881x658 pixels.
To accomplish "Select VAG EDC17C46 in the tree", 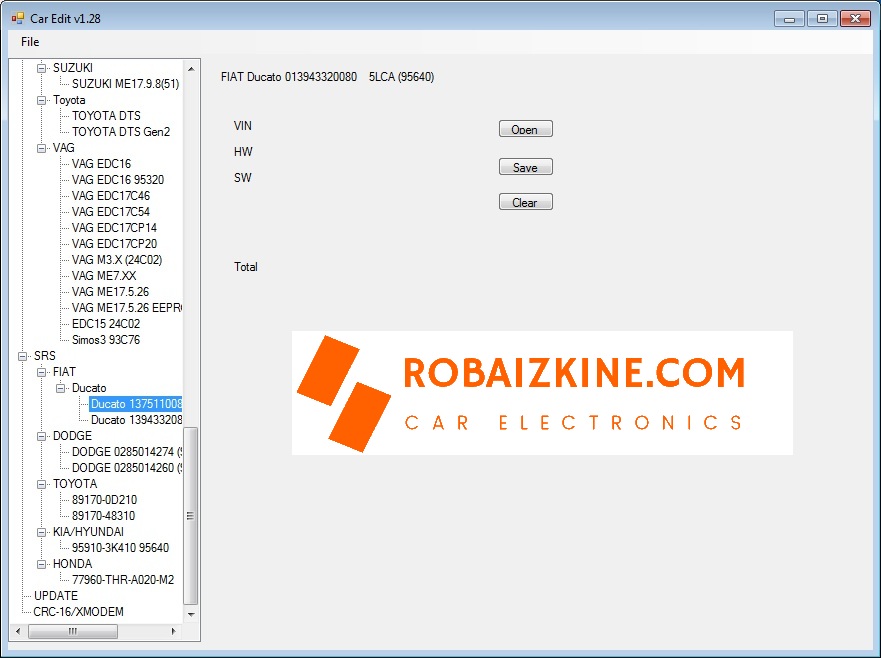I will coord(110,196).
